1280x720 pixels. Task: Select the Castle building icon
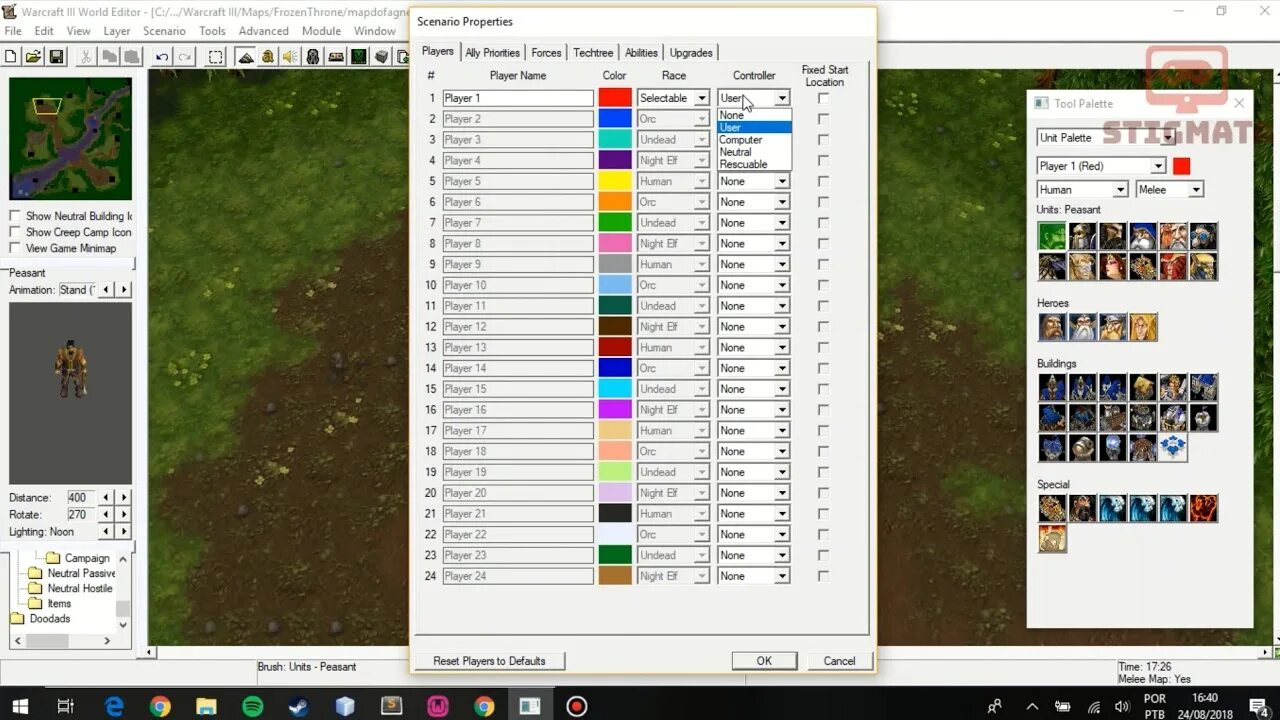pyautogui.click(x=1112, y=387)
